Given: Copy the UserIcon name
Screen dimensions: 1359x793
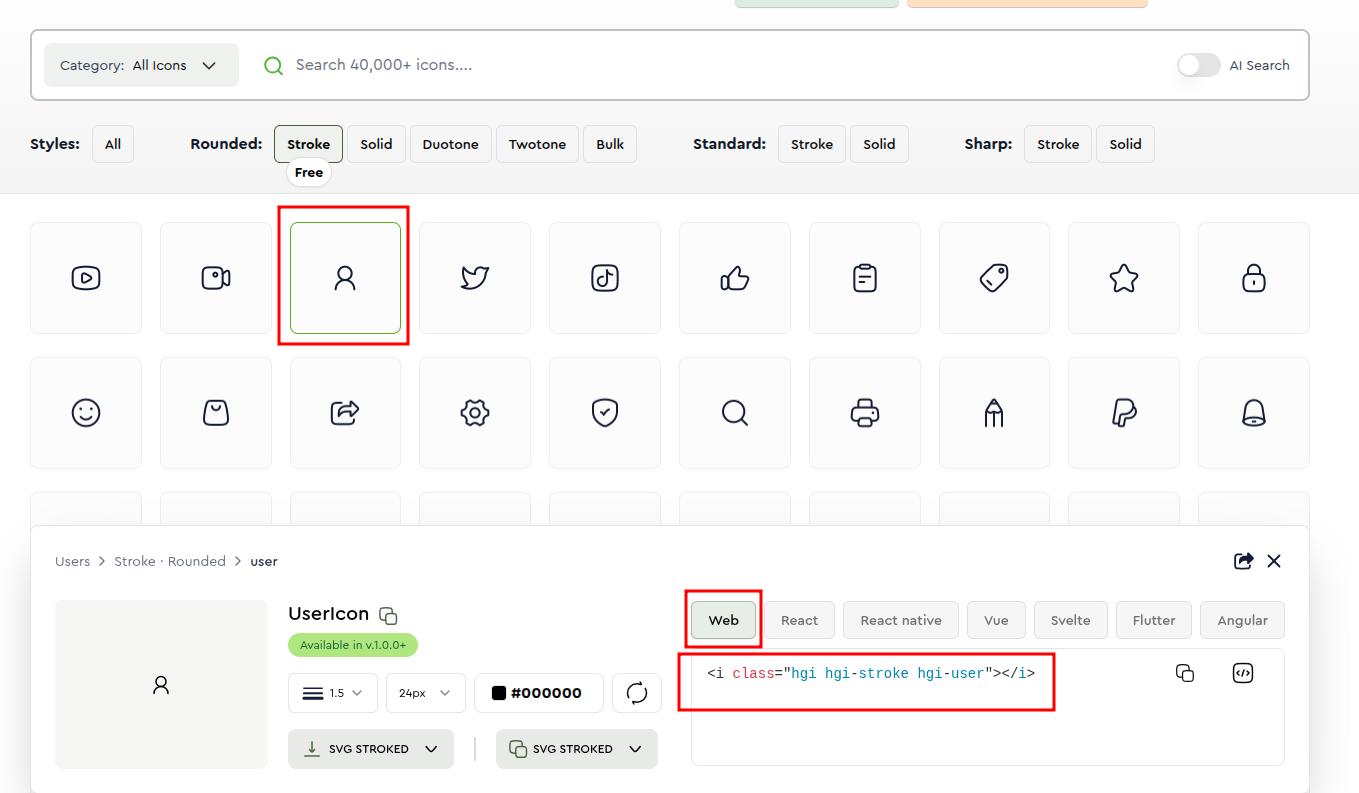Looking at the screenshot, I should click(388, 616).
